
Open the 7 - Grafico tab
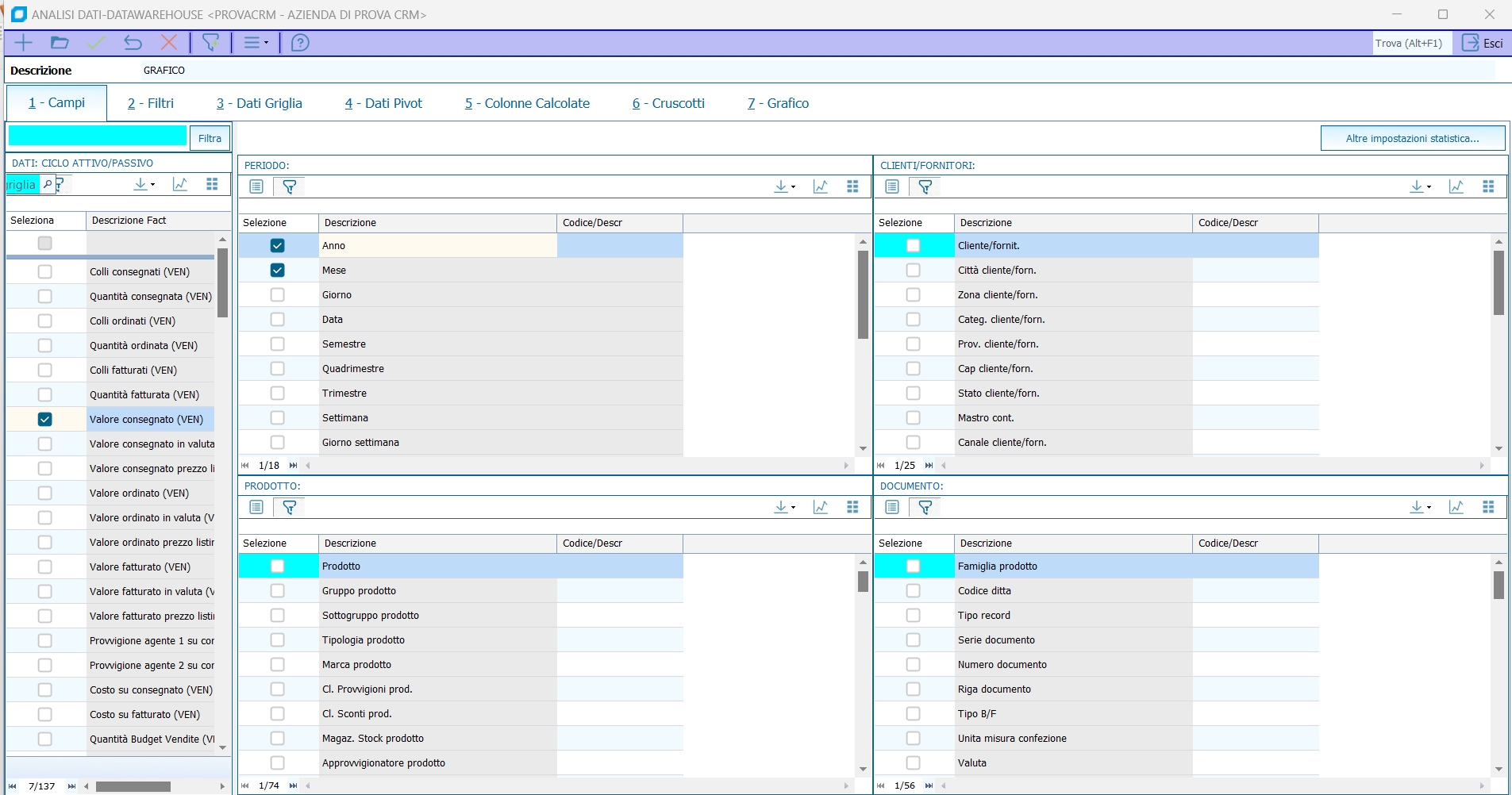(778, 103)
